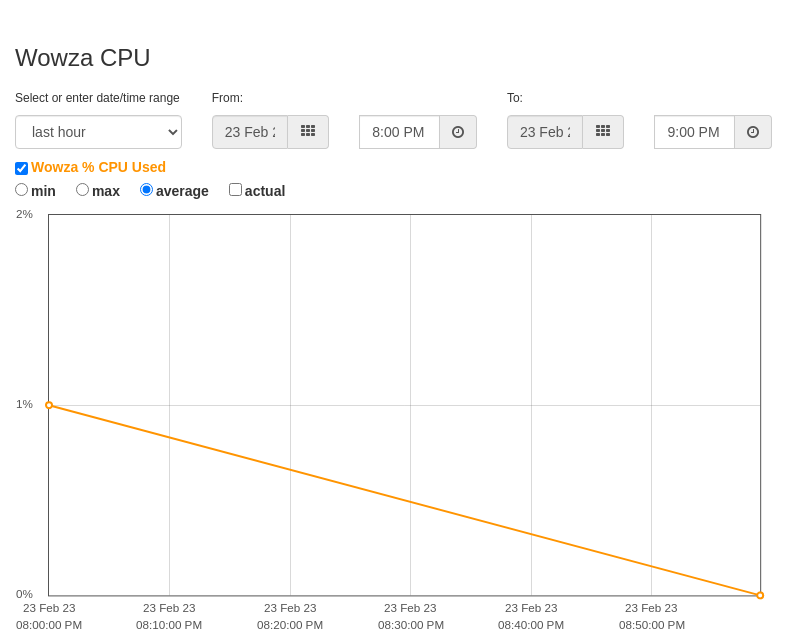This screenshot has width=787, height=634.
Task: Open the From time clock picker icon
Action: pos(458,132)
